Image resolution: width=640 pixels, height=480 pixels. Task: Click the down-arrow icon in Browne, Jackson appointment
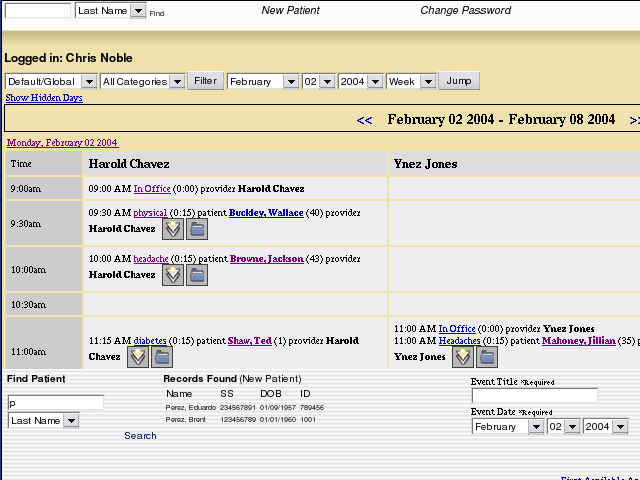tap(173, 275)
